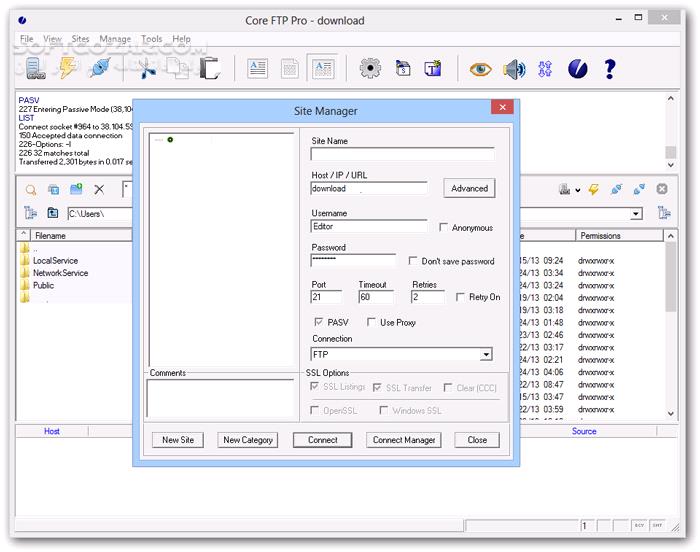Open the Help menu
The height and width of the screenshot is (552, 700).
[x=181, y=39]
